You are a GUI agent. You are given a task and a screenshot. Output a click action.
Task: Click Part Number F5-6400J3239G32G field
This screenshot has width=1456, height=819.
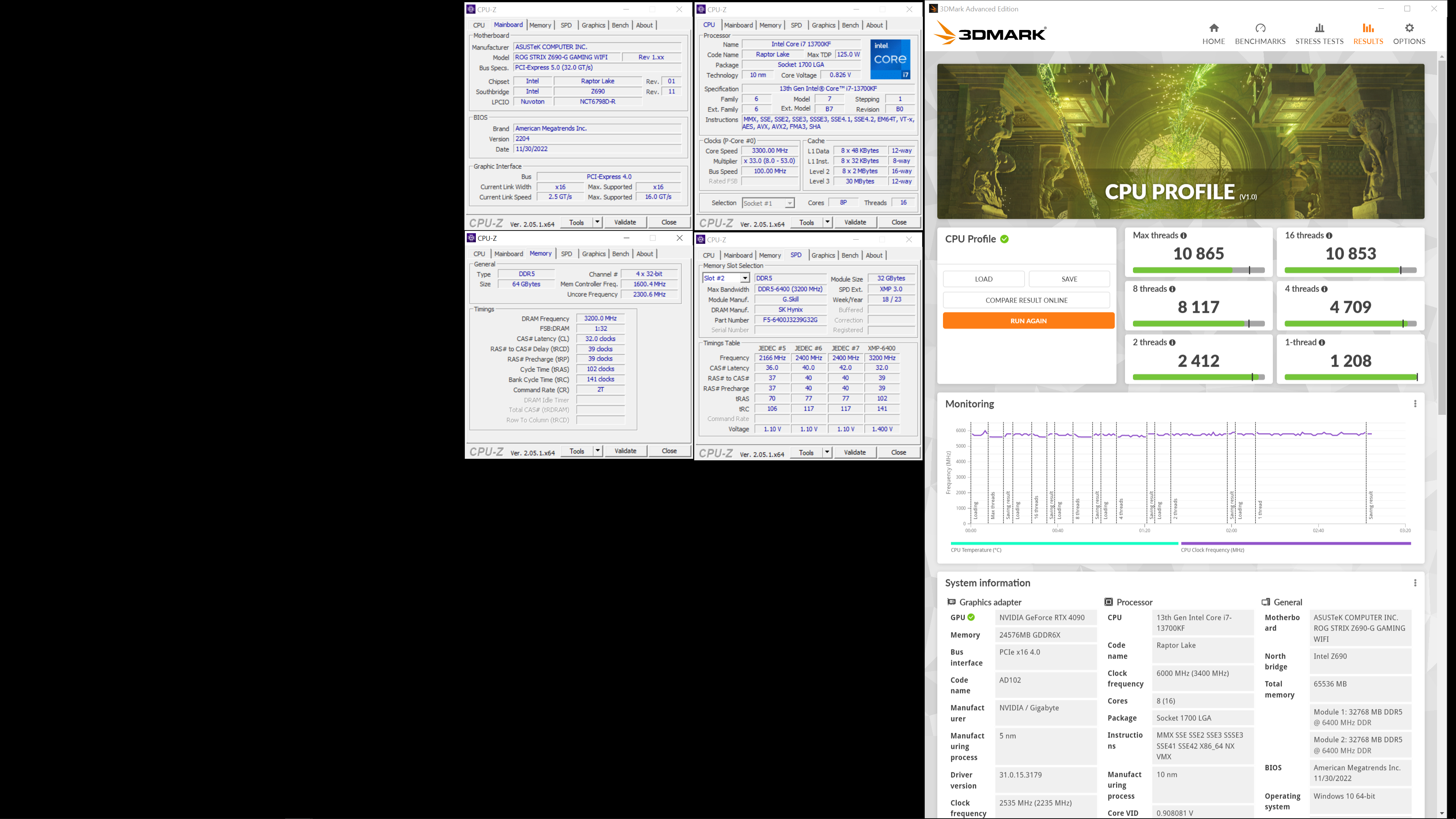pyautogui.click(x=789, y=320)
